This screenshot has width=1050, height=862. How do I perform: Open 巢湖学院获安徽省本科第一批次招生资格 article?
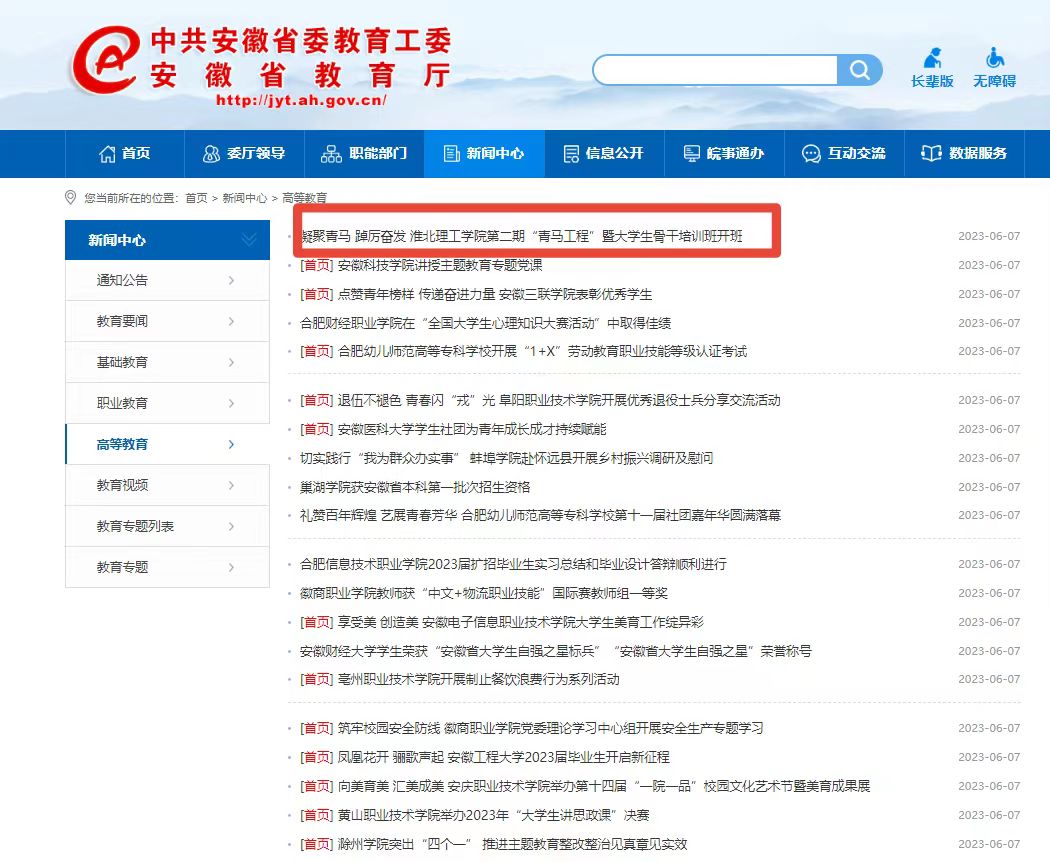(415, 487)
